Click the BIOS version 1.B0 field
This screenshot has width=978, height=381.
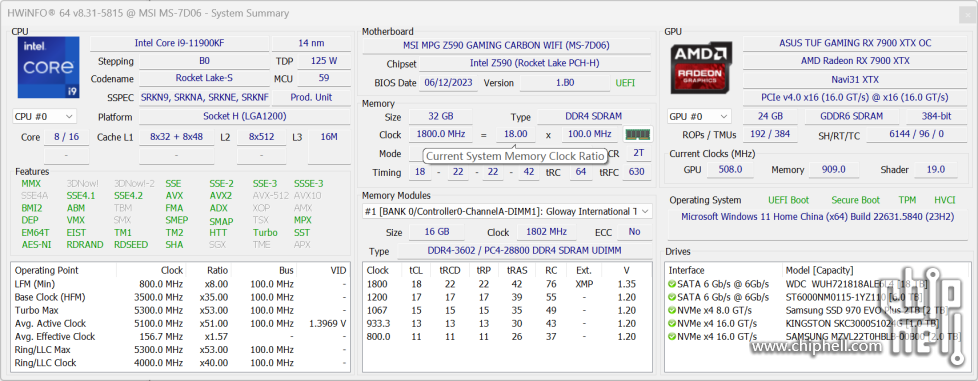tap(564, 83)
